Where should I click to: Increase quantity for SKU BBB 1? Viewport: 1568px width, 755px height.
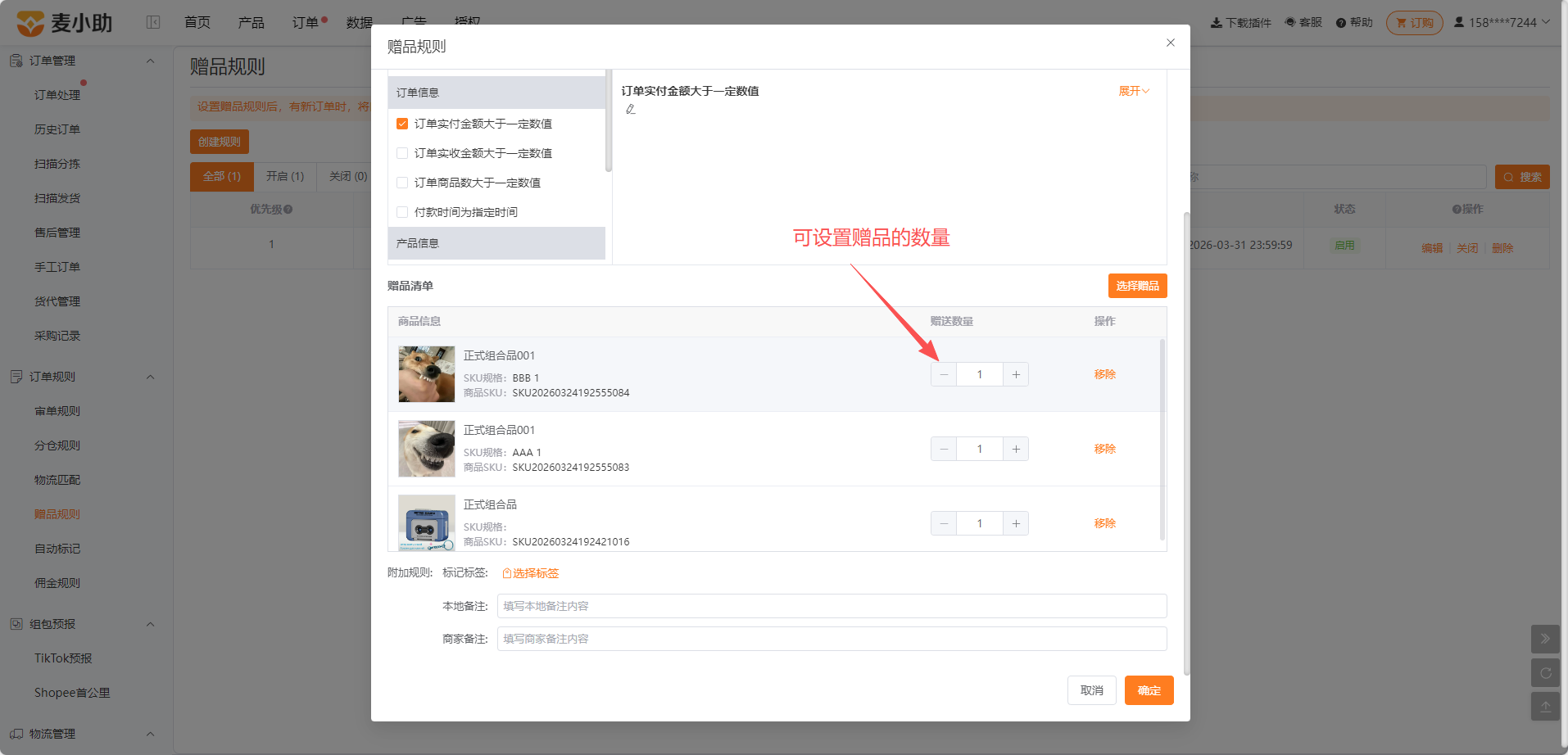(1016, 374)
